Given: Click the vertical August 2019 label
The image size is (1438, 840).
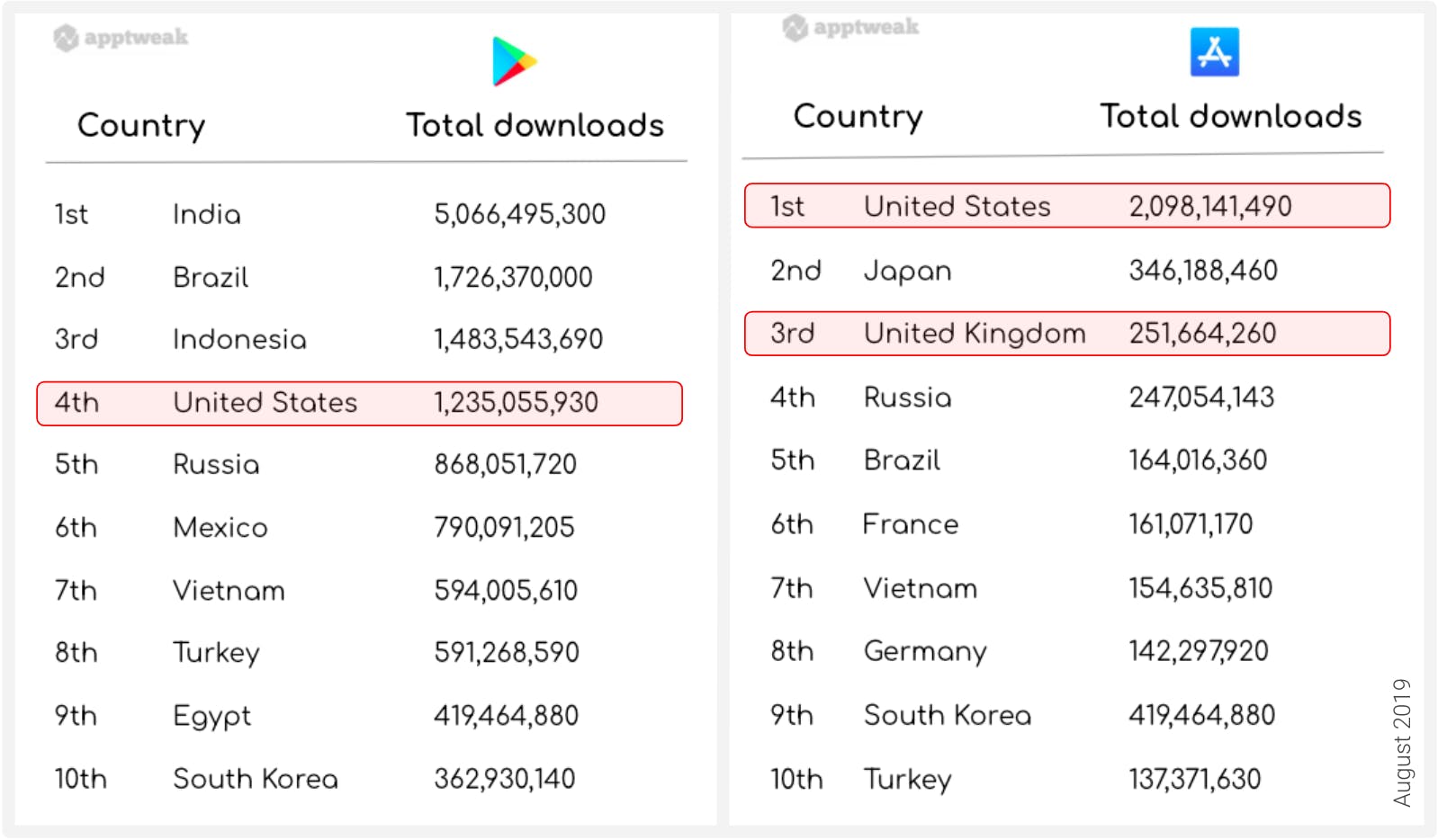Looking at the screenshot, I should [1402, 742].
